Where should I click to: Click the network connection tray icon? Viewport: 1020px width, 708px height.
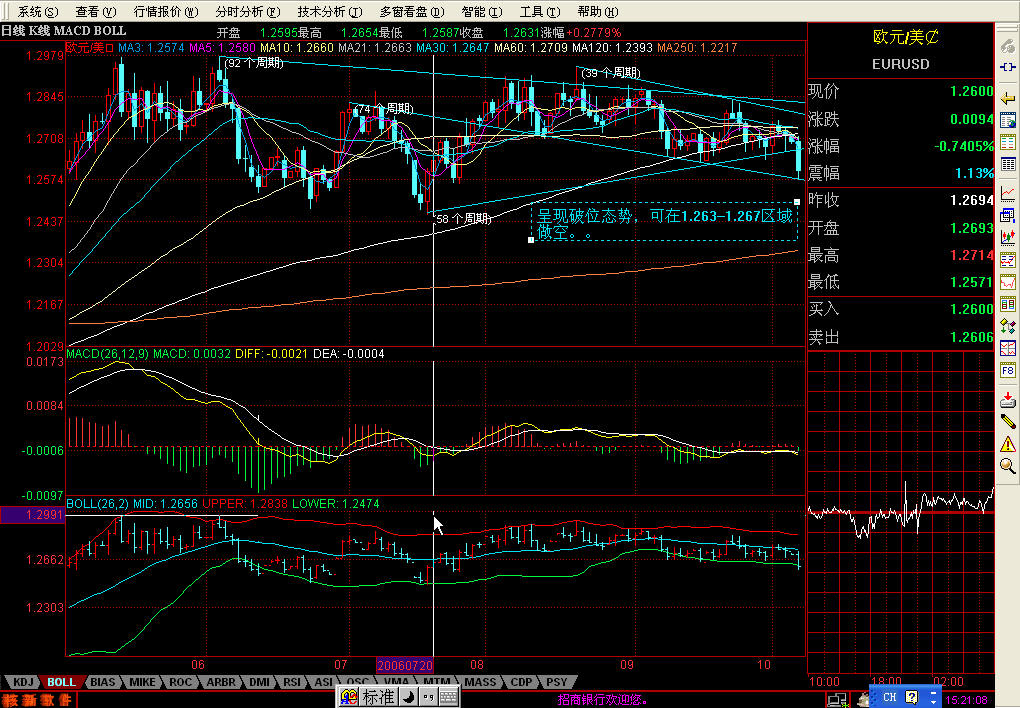click(837, 700)
